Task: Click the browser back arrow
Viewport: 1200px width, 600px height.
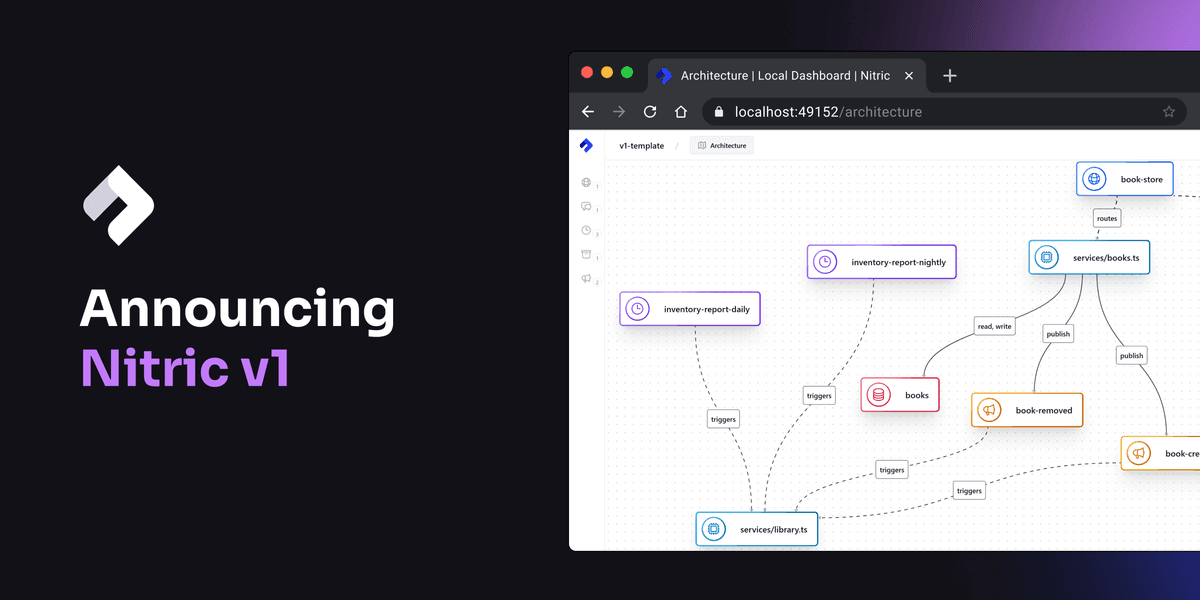Action: 587,112
